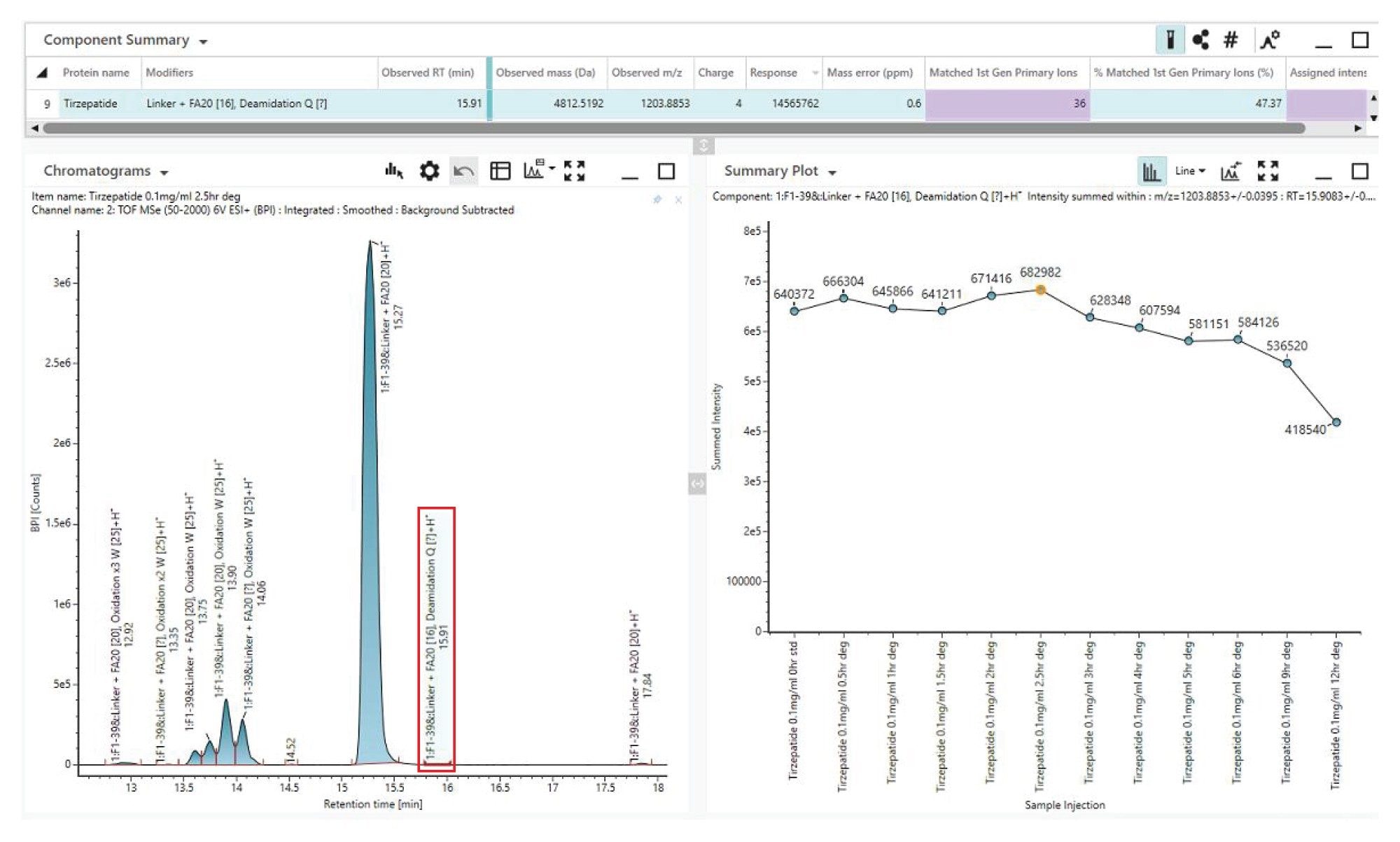Click the undo zoom arrow
The height and width of the screenshot is (842, 1400).
coord(463,171)
